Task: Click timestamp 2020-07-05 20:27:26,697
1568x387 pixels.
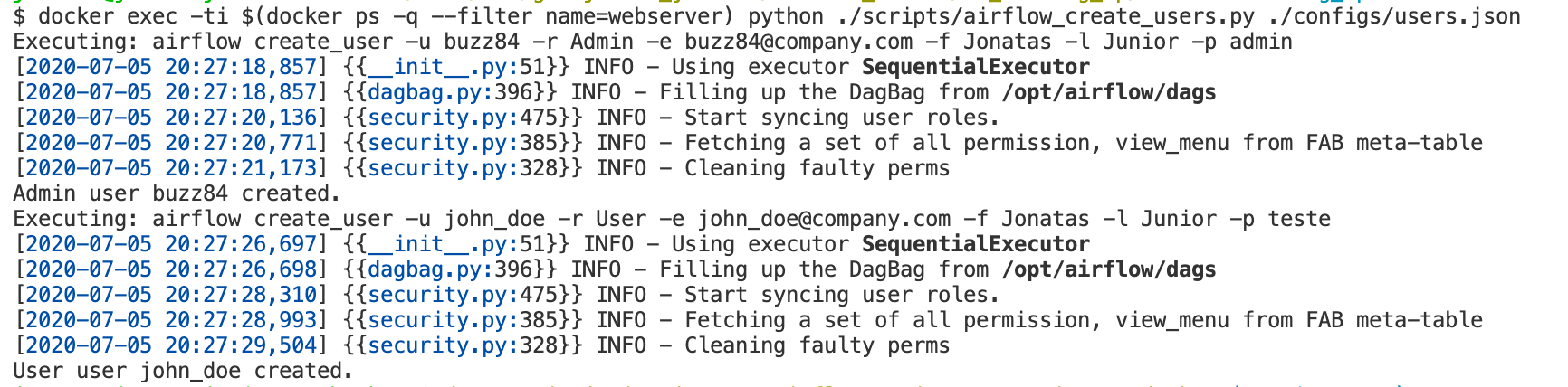Action: (x=171, y=244)
